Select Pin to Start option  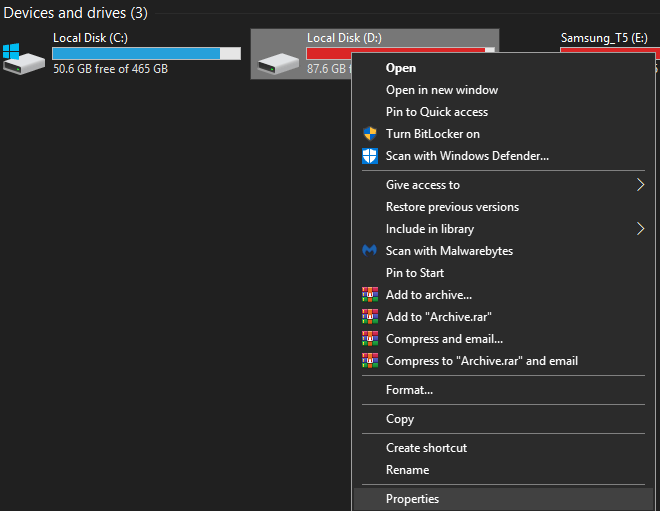pos(415,273)
